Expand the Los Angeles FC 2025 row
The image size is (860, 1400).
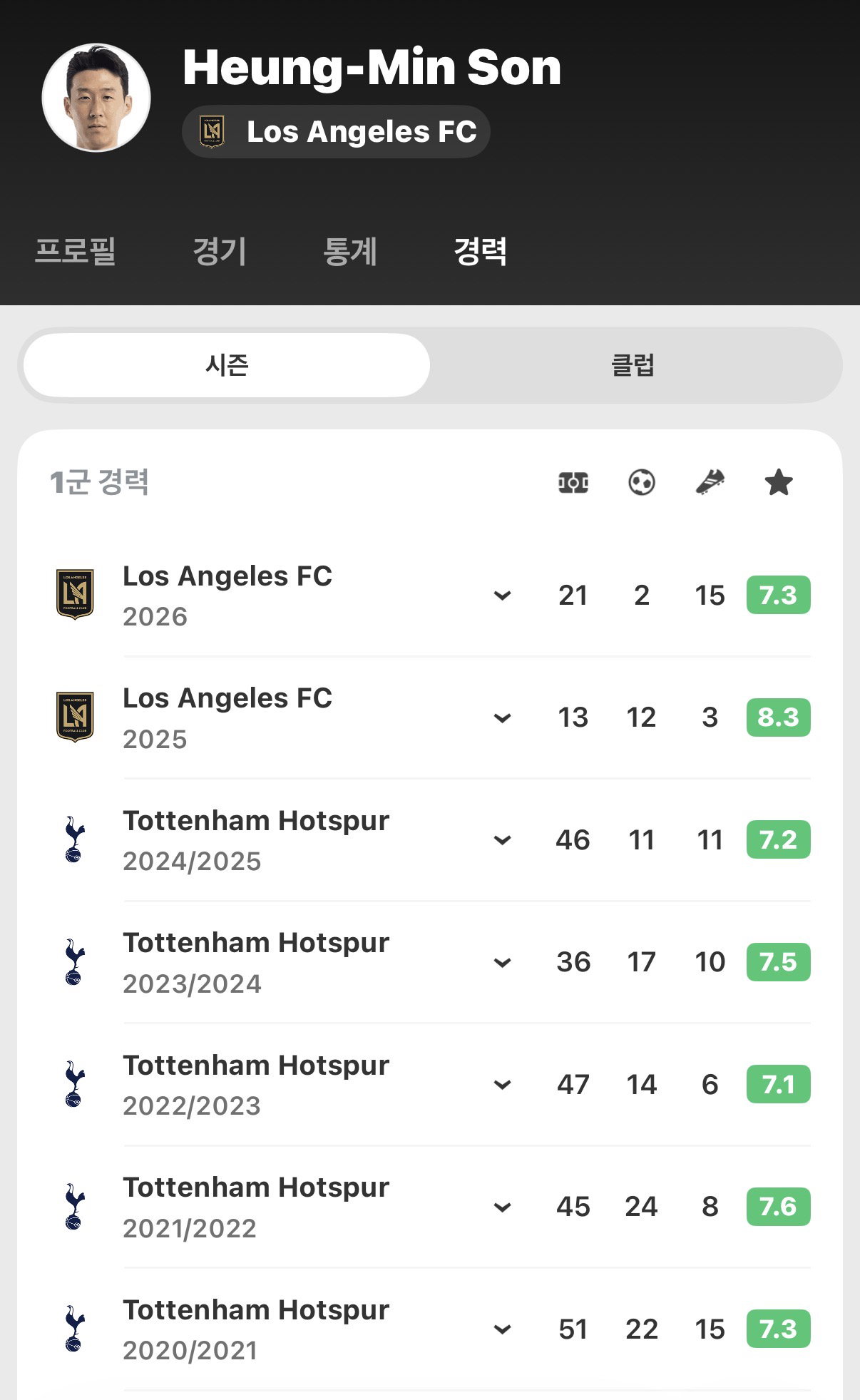pyautogui.click(x=503, y=717)
